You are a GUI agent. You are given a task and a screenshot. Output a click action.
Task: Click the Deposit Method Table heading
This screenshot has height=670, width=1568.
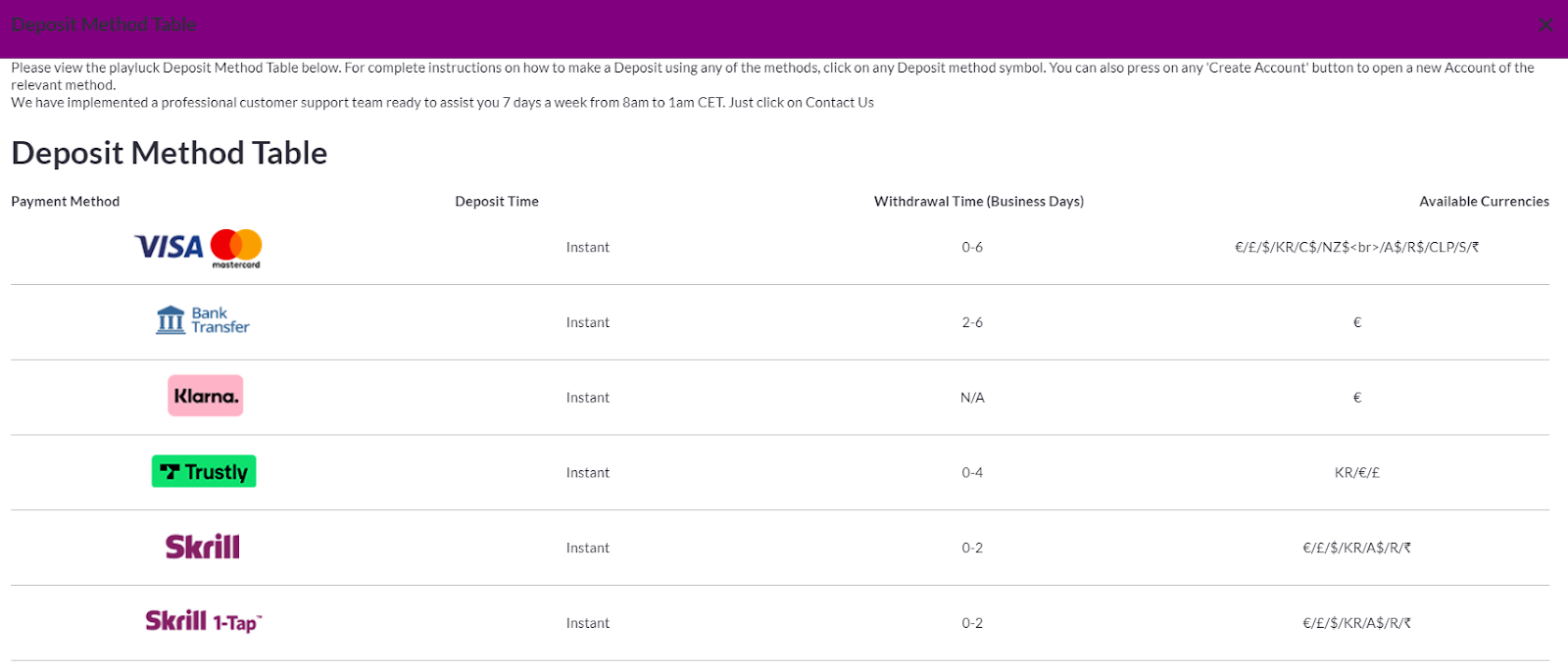point(170,153)
